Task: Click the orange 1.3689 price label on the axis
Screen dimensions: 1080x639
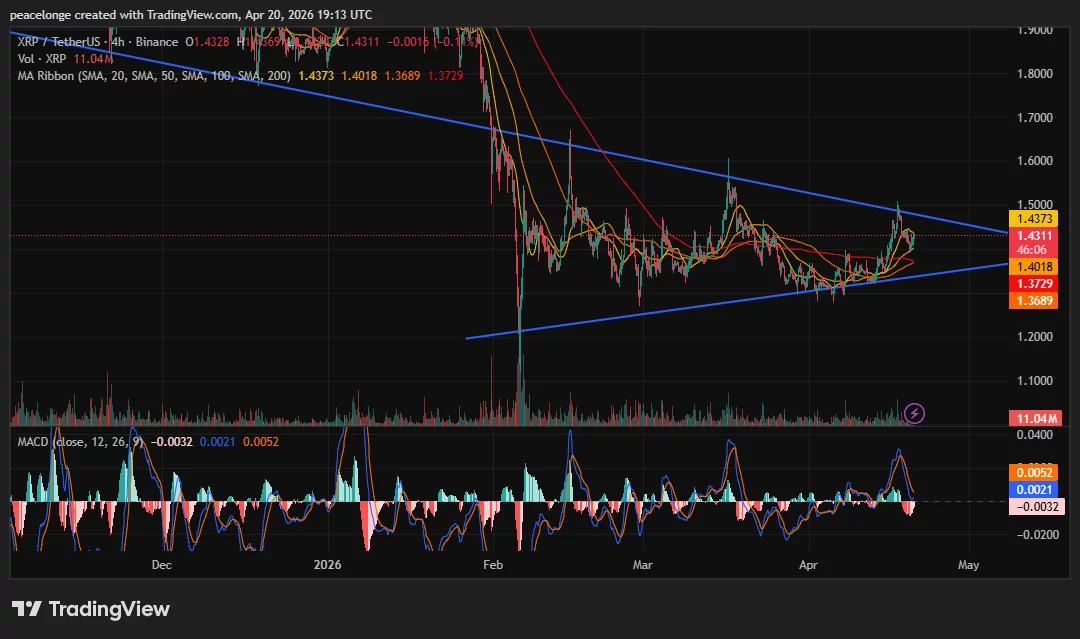Action: point(1035,301)
